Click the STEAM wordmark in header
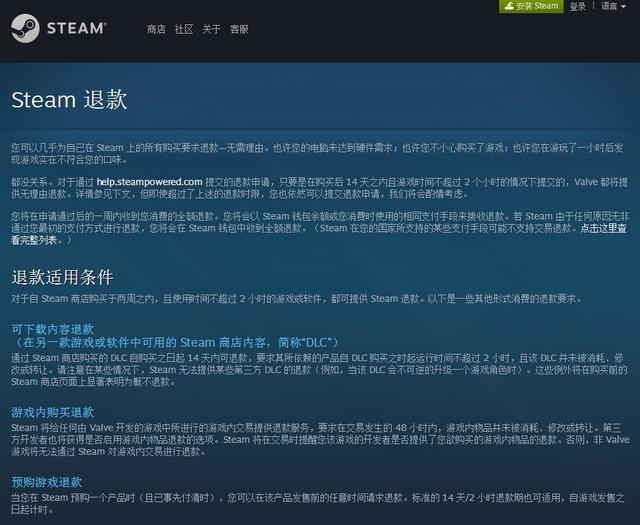The image size is (640, 525). click(x=76, y=28)
